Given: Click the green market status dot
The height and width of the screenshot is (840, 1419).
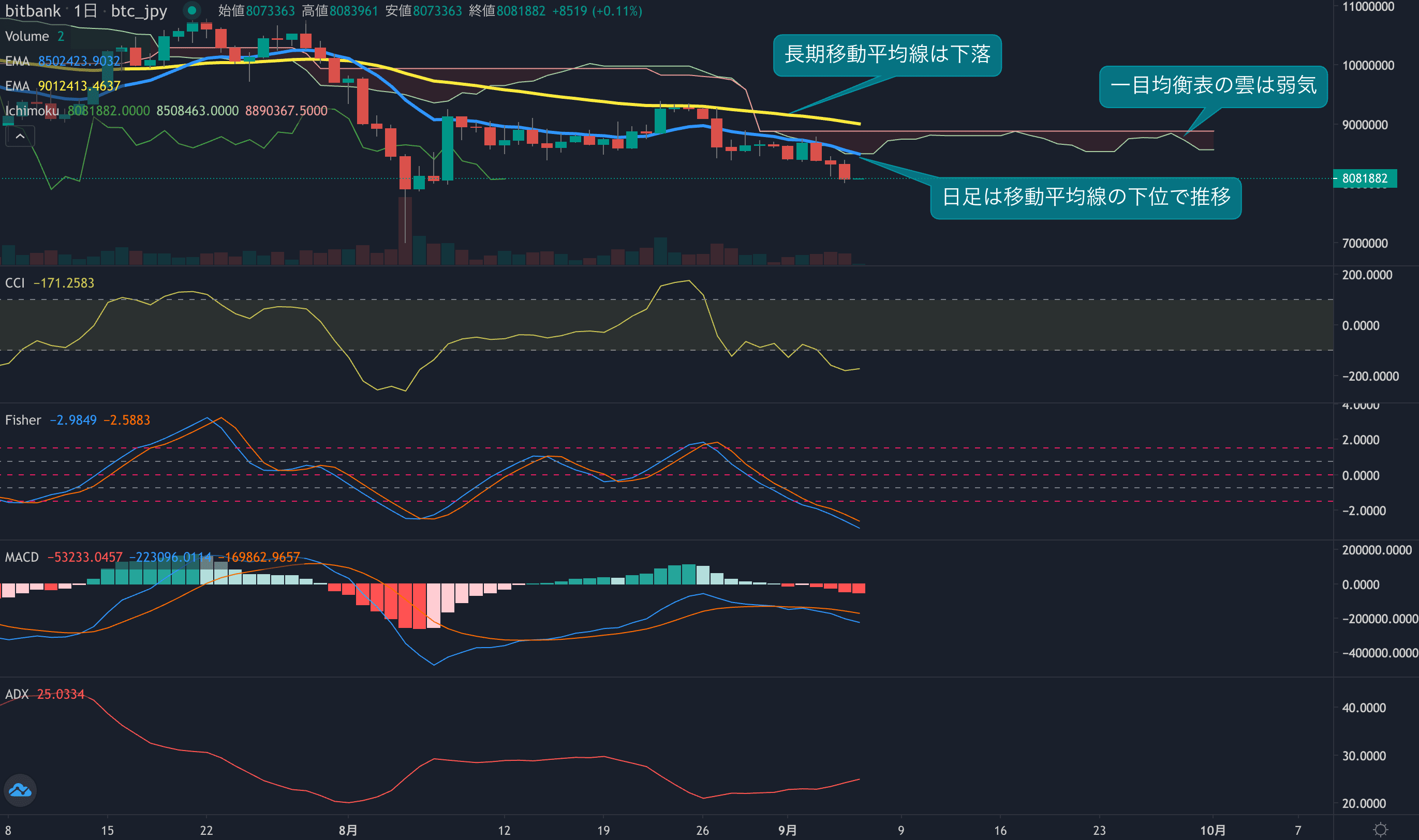Looking at the screenshot, I should pos(192,10).
